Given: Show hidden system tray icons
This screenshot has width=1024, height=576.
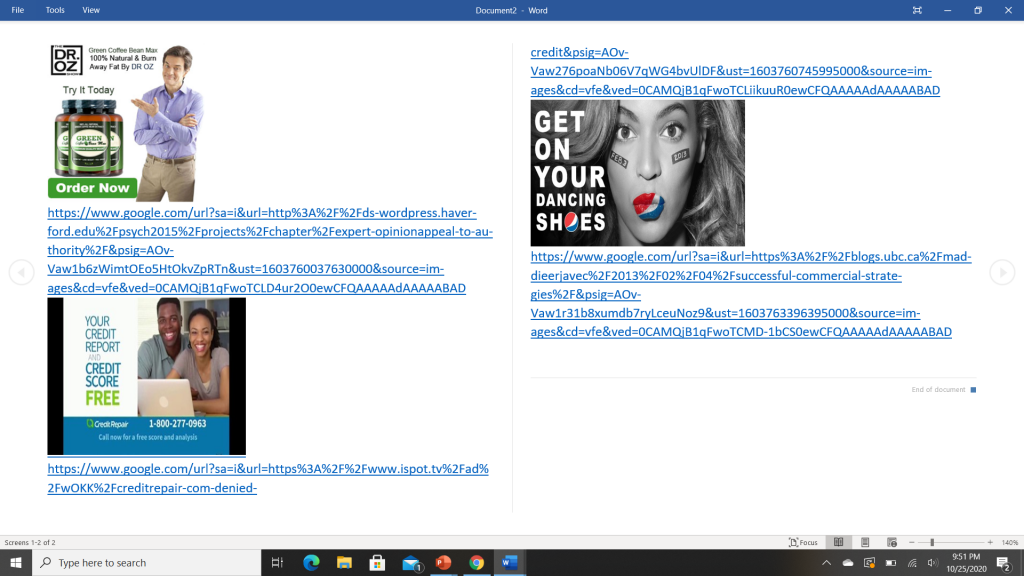Looking at the screenshot, I should click(826, 563).
